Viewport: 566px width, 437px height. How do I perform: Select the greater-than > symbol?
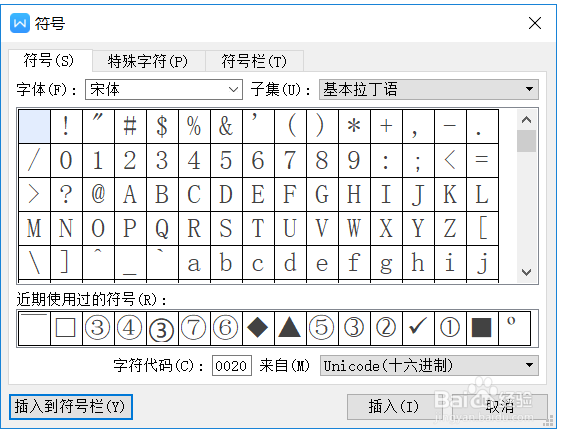[x=34, y=195]
